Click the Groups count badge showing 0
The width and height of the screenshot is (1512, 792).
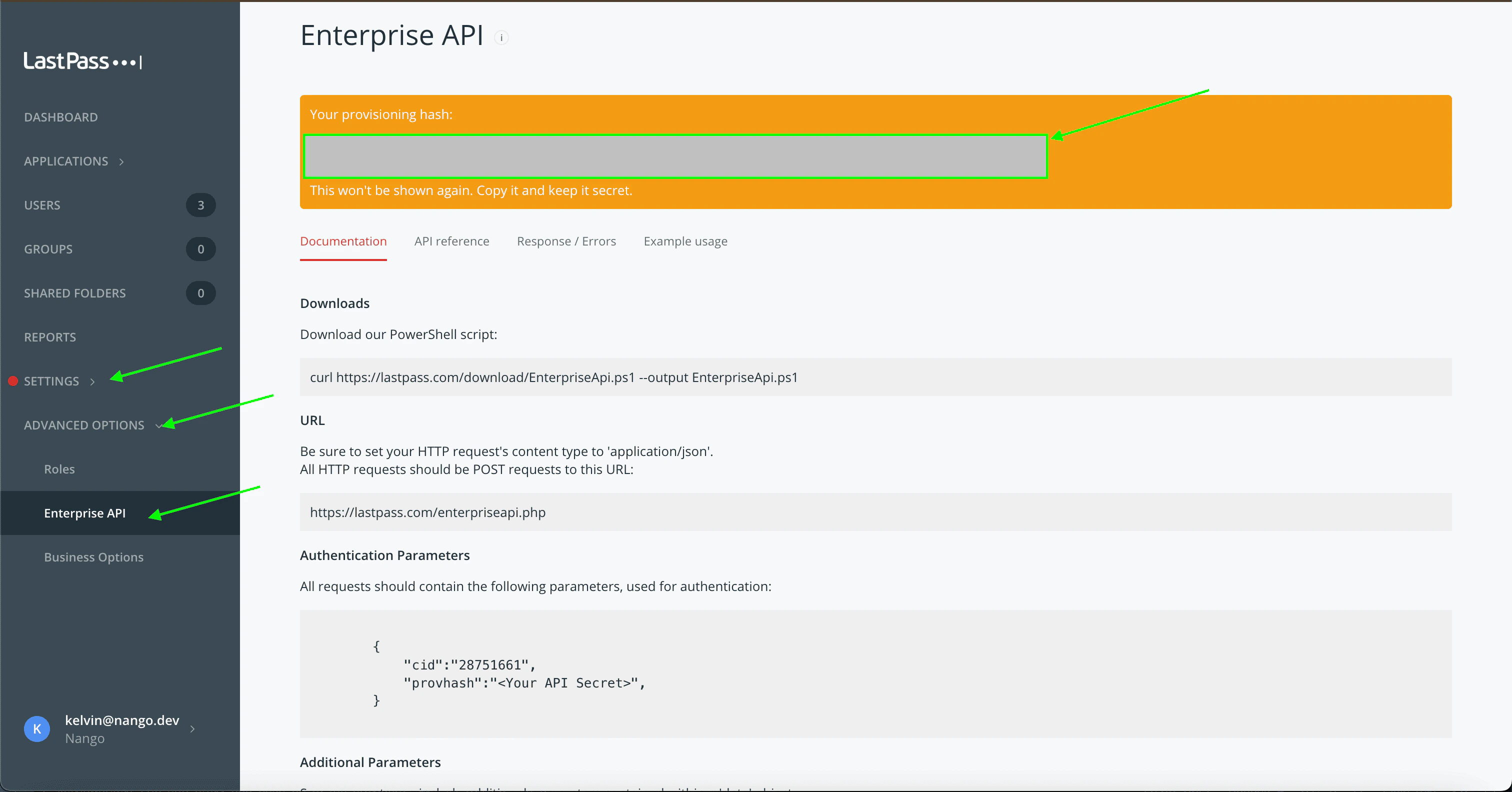pos(200,249)
